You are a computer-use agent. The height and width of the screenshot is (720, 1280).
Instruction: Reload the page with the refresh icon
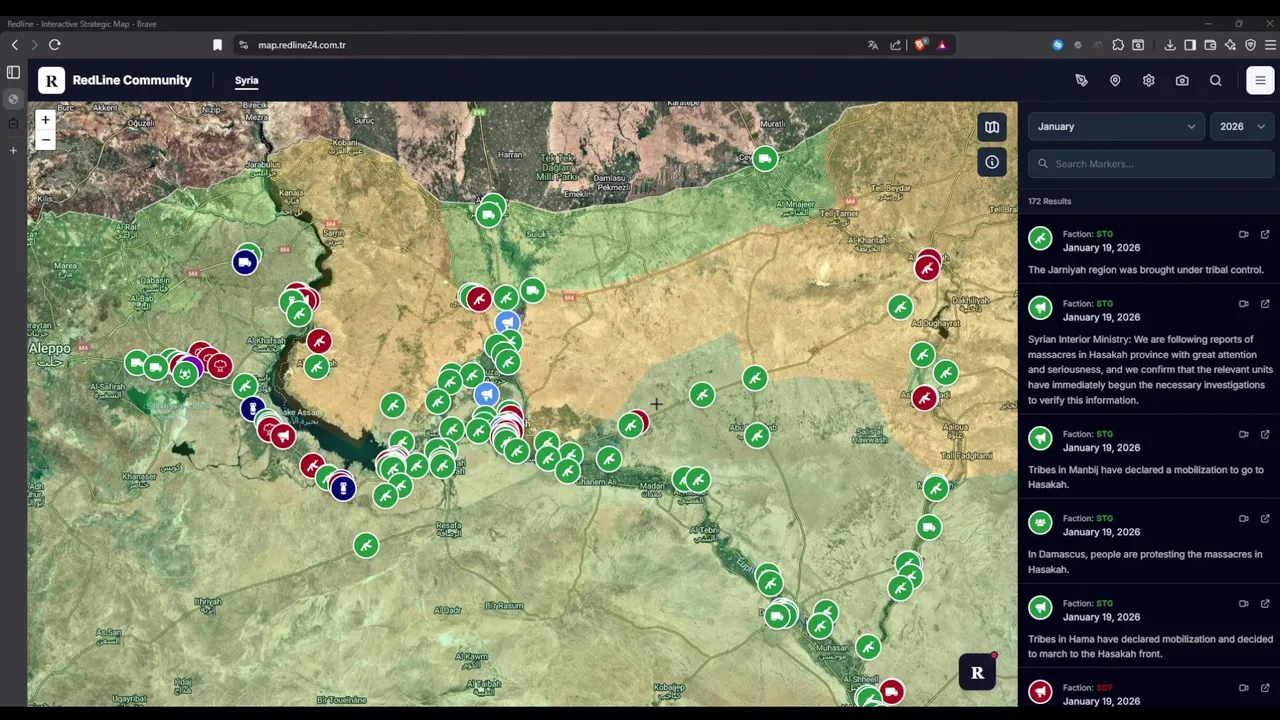[x=55, y=45]
